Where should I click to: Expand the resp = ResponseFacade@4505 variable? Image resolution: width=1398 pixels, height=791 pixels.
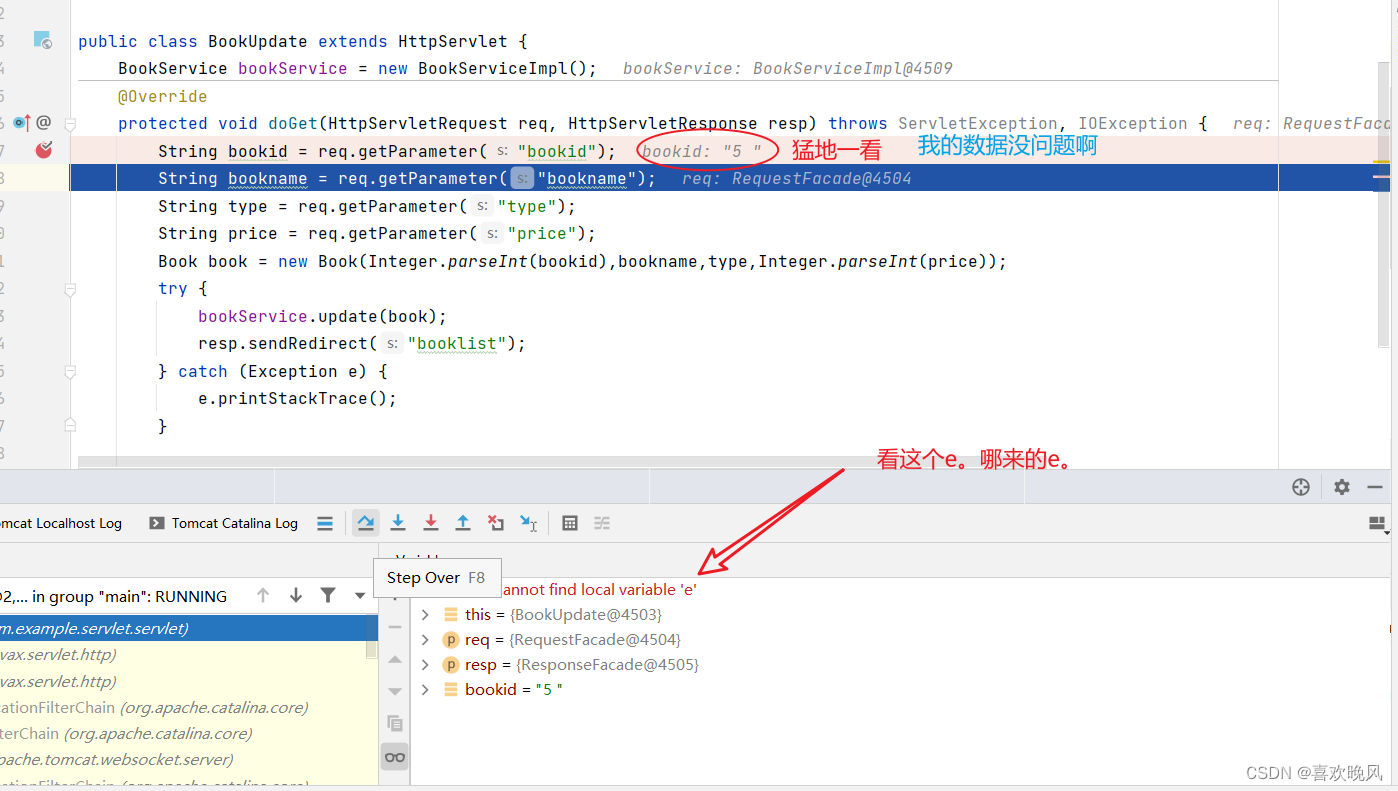pyautogui.click(x=424, y=664)
